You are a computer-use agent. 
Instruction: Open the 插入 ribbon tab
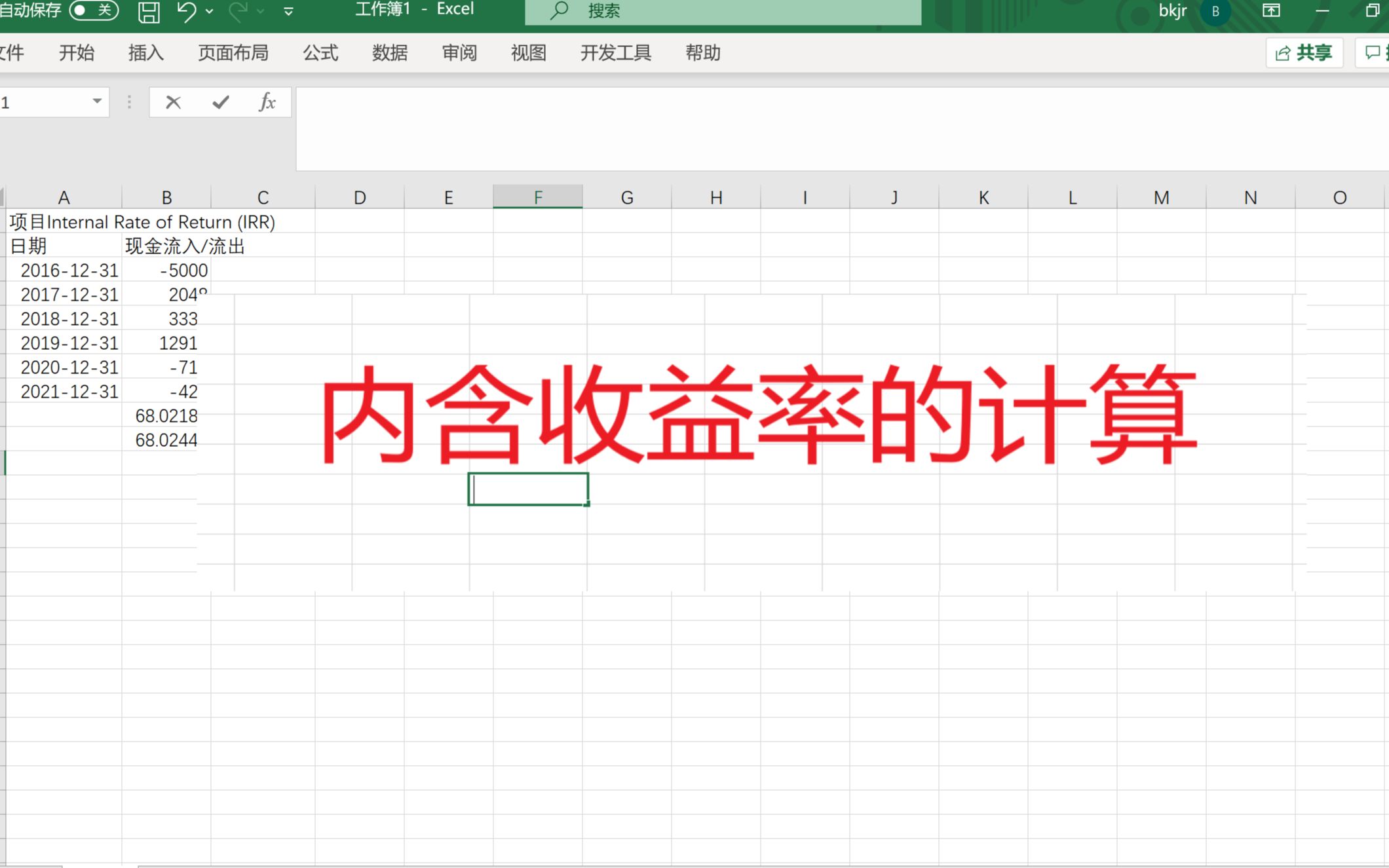pyautogui.click(x=145, y=53)
